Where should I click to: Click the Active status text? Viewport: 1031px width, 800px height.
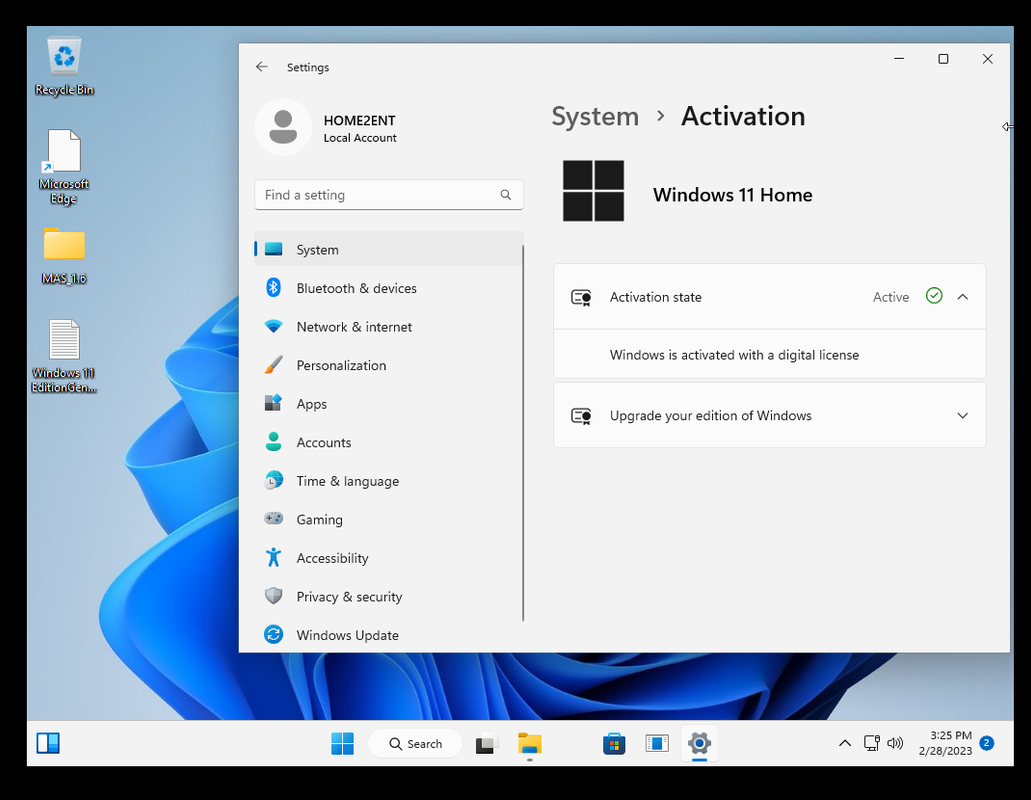[891, 297]
